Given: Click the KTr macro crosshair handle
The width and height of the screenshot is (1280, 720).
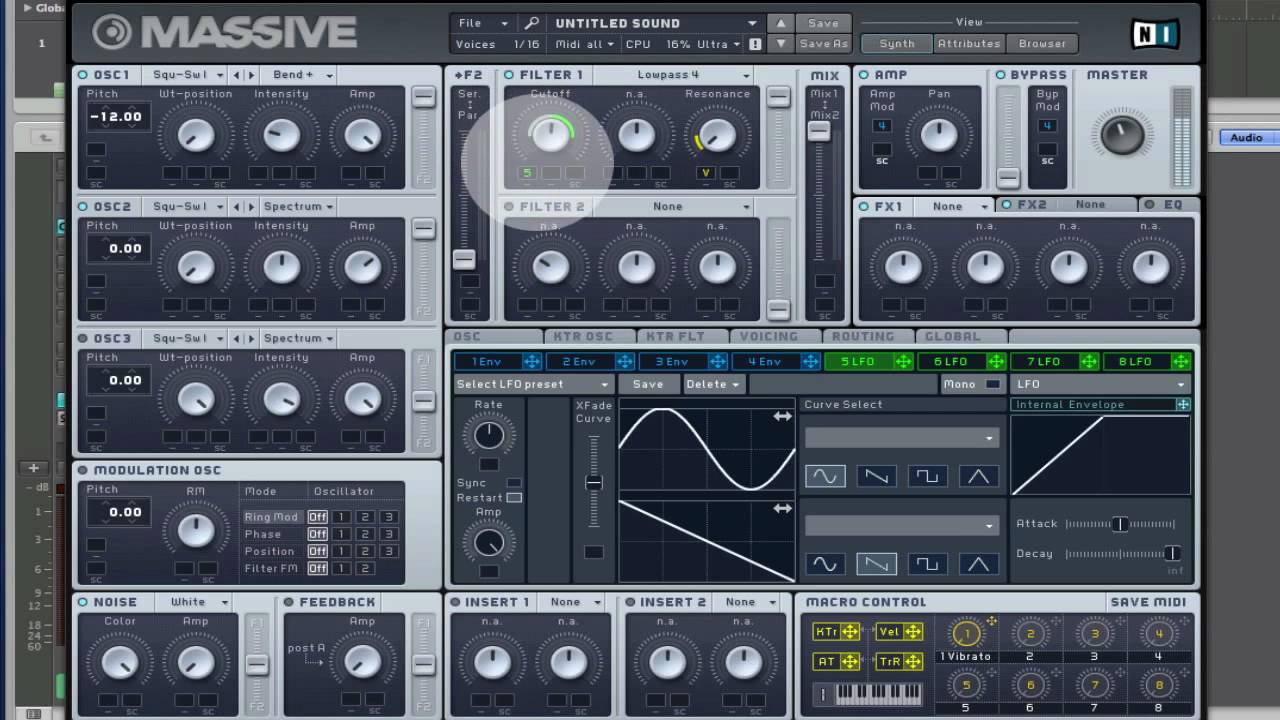Looking at the screenshot, I should click(850, 632).
